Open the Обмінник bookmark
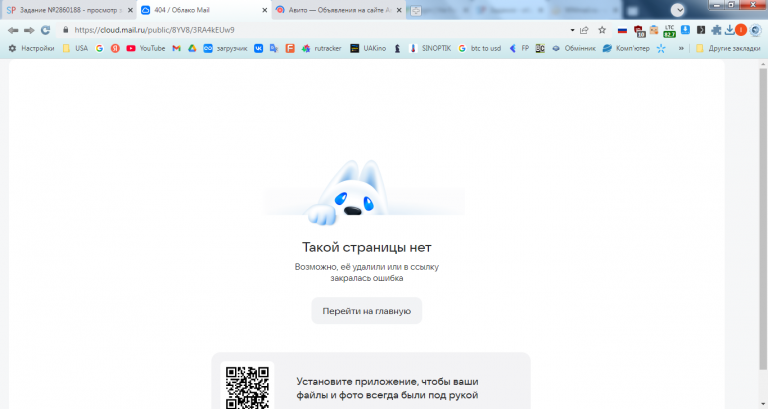Screen dimensions: 768x409 coord(574,48)
